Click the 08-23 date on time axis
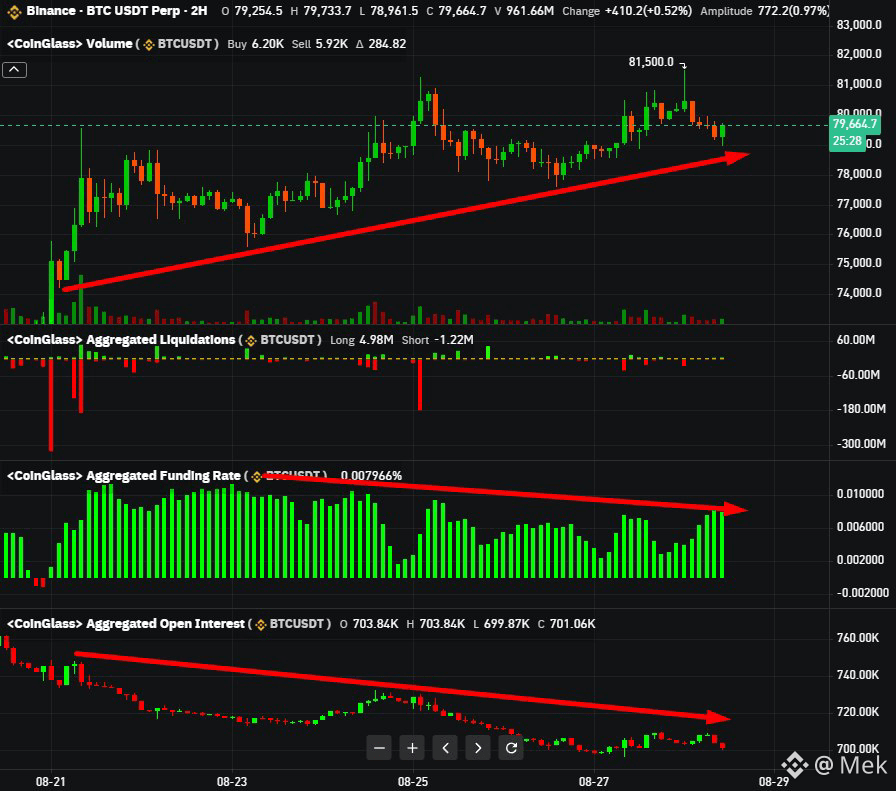Viewport: 896px width, 791px height. click(x=232, y=781)
